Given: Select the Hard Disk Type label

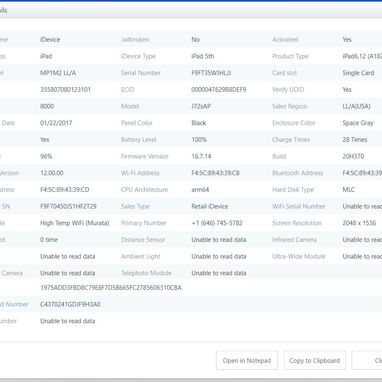Looking at the screenshot, I should click(x=293, y=189).
